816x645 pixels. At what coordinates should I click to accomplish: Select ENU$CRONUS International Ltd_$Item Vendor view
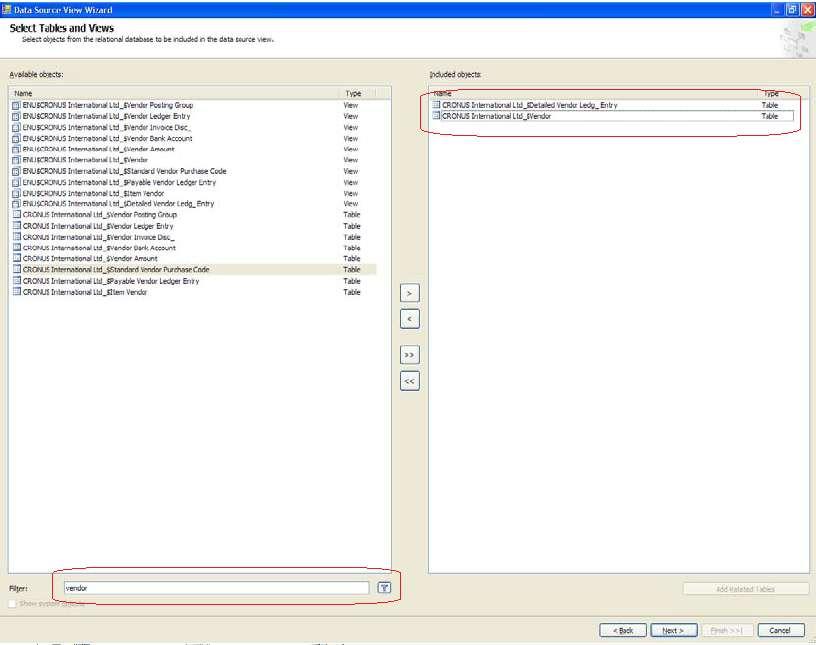(x=194, y=194)
